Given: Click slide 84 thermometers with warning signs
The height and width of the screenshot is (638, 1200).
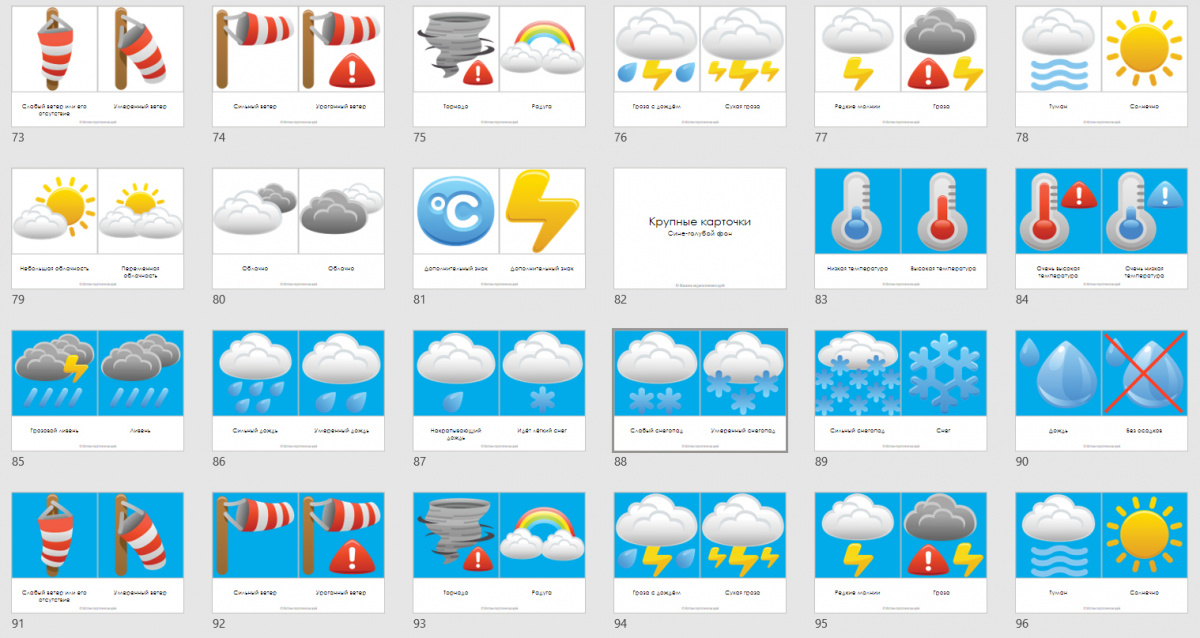Looking at the screenshot, I should pyautogui.click(x=1101, y=228).
